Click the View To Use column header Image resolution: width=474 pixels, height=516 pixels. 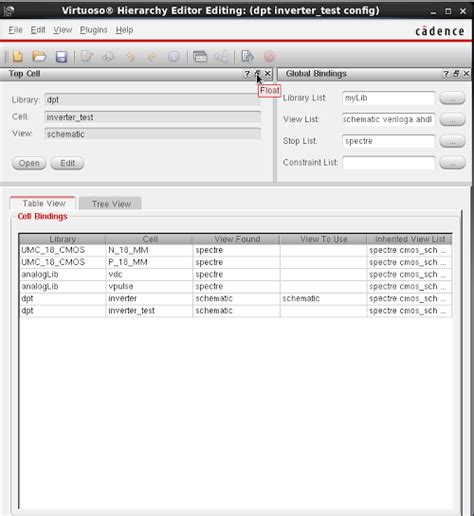(x=323, y=239)
